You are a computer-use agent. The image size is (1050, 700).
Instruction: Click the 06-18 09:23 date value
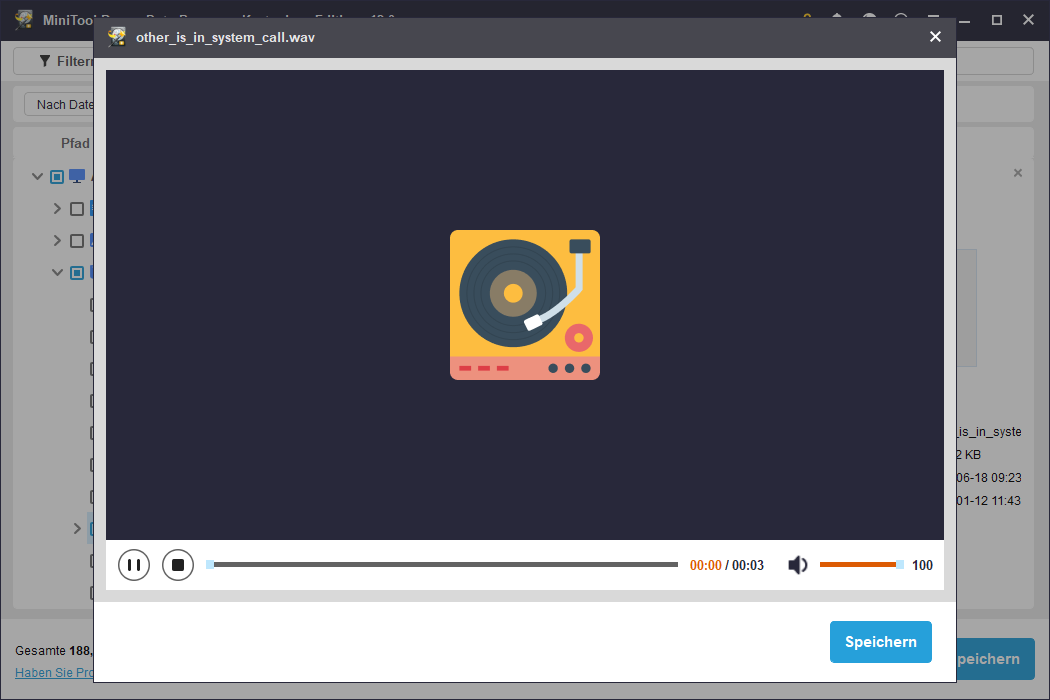989,478
